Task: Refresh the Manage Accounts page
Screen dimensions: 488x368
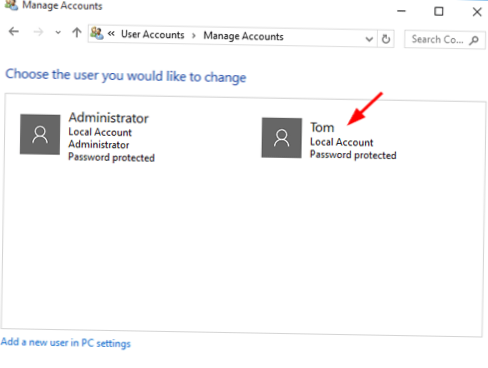Action: tap(386, 39)
